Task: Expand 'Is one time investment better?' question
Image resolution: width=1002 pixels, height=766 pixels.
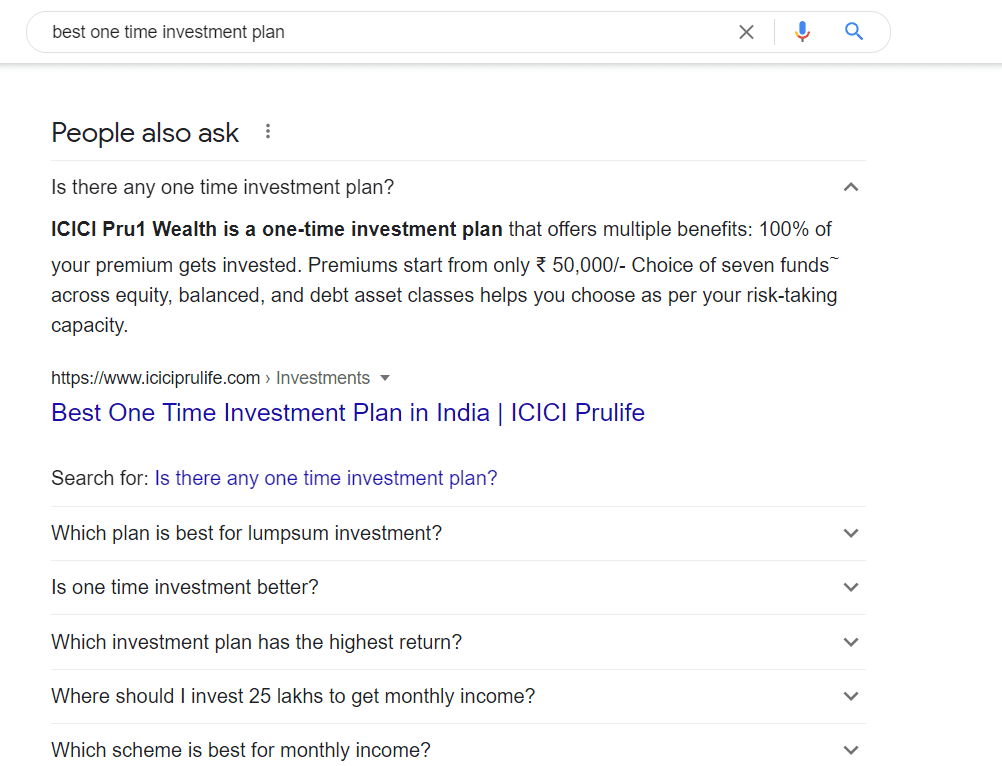Action: pos(458,587)
